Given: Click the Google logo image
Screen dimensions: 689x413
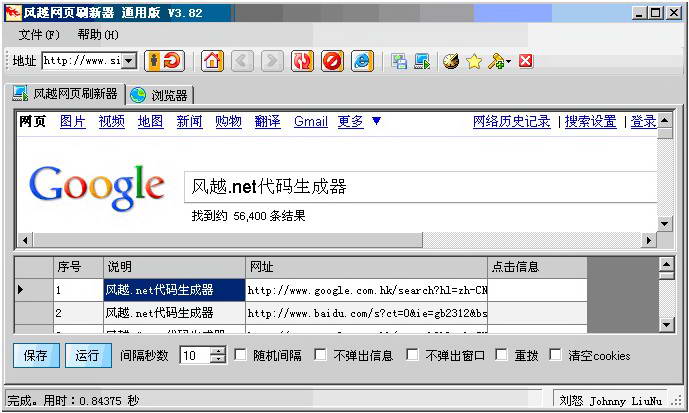Looking at the screenshot, I should point(97,188).
